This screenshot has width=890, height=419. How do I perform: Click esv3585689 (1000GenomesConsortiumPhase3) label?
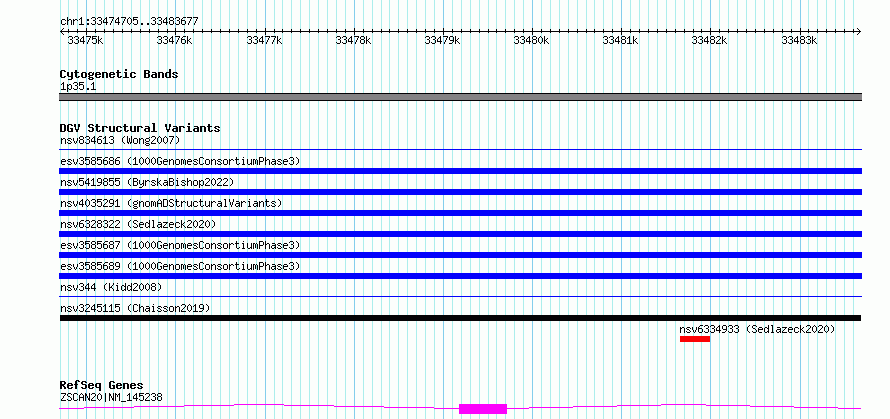180,266
